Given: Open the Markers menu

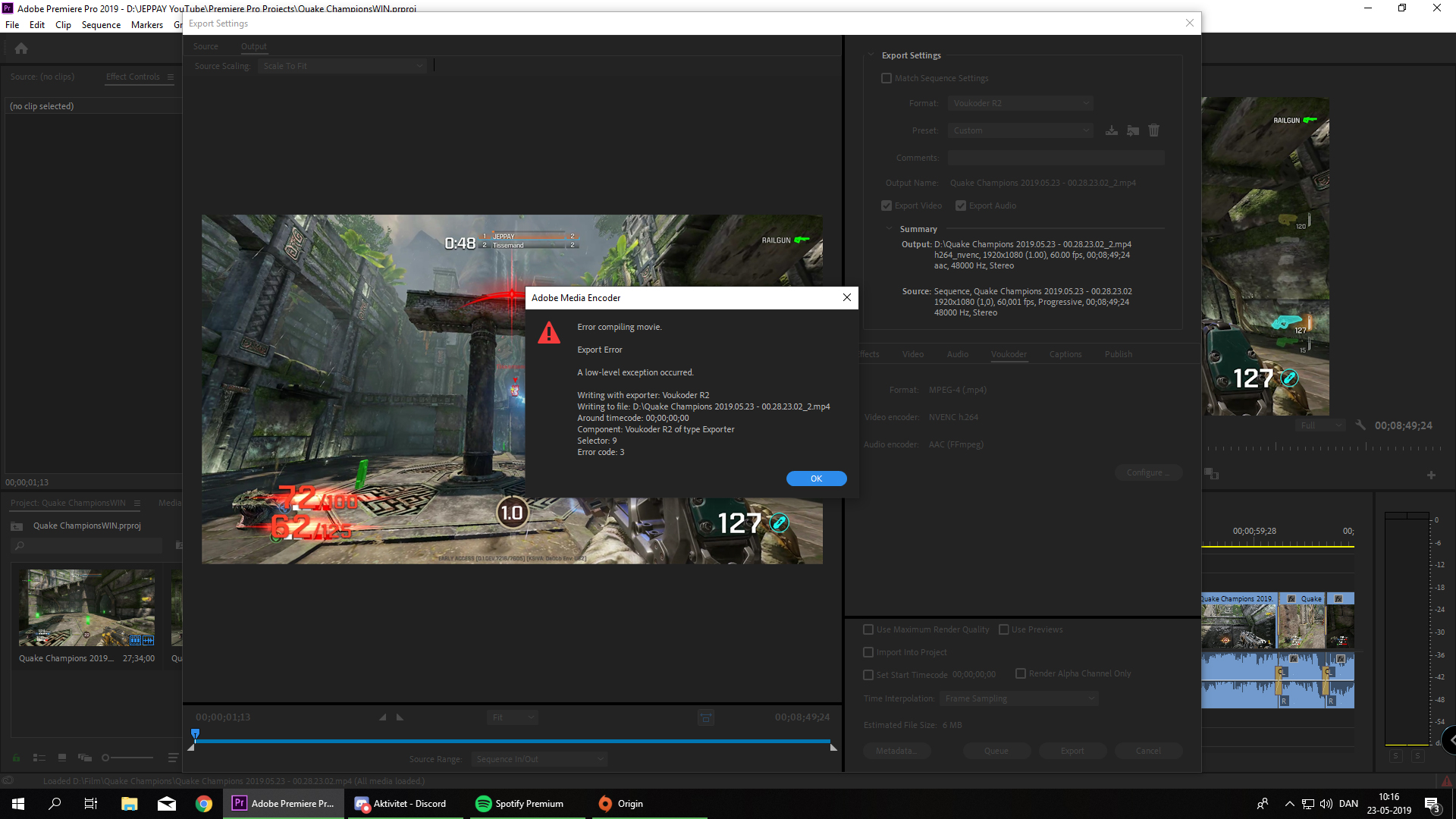Looking at the screenshot, I should point(146,25).
